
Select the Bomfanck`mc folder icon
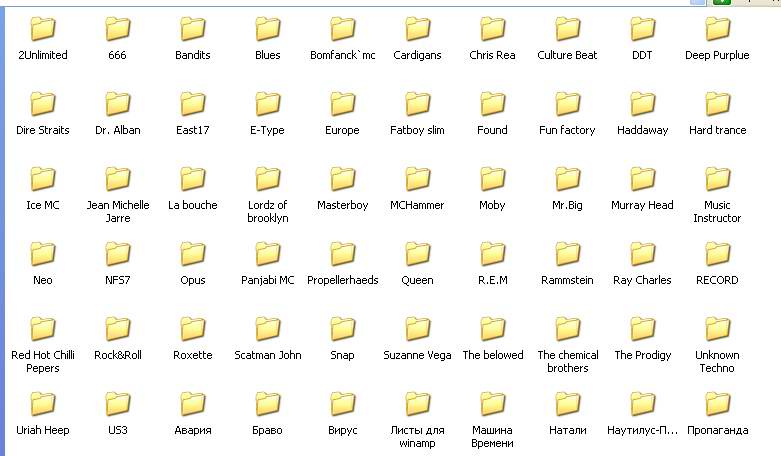tap(343, 28)
